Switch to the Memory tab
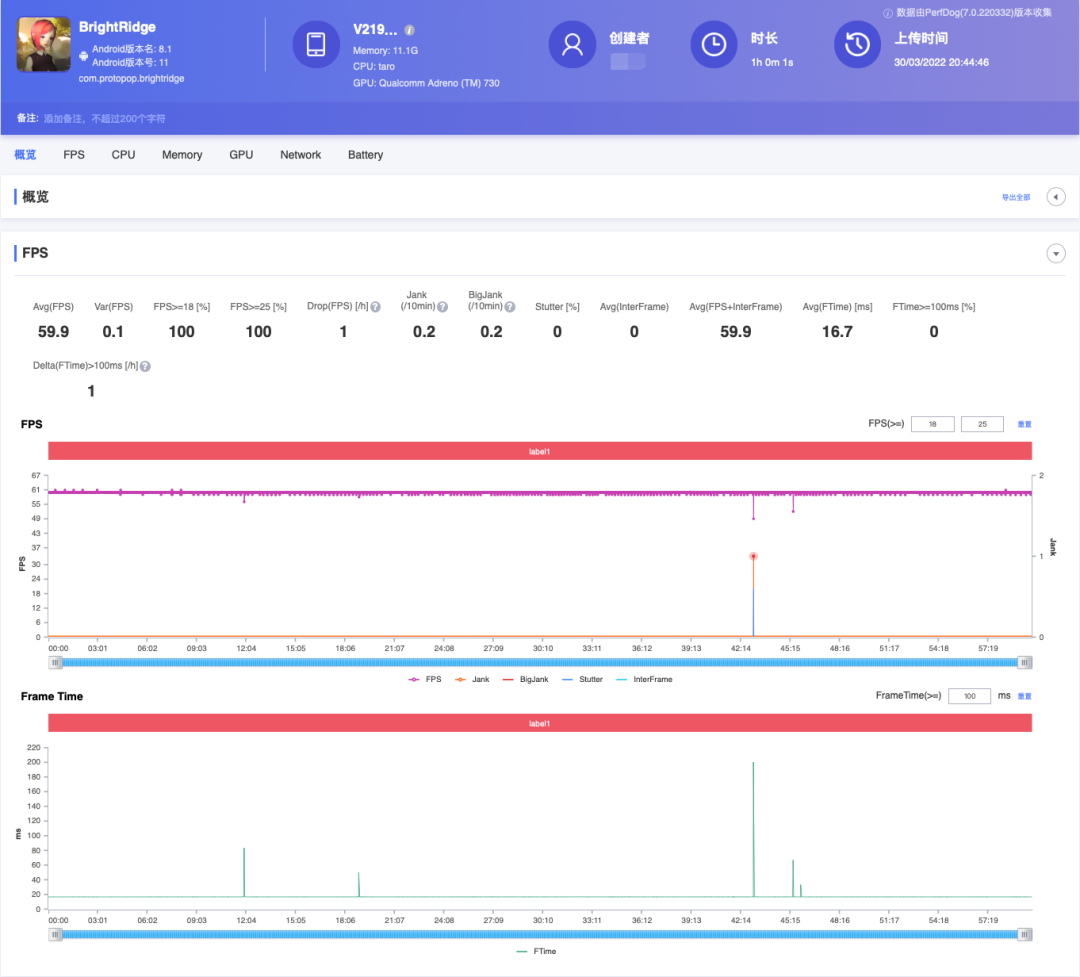This screenshot has height=977, width=1080. tap(182, 155)
